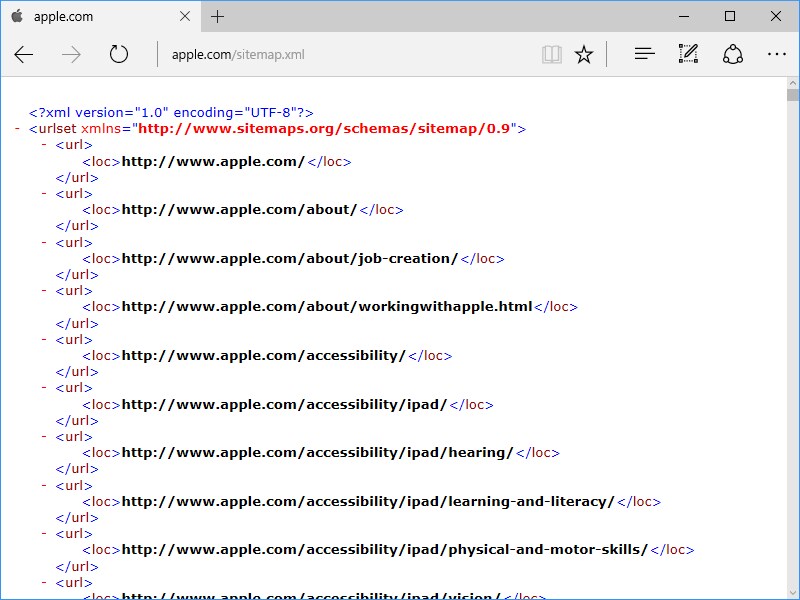Collapse url node containing workingwithapple.html
This screenshot has width=800, height=600.
pyautogui.click(x=44, y=291)
